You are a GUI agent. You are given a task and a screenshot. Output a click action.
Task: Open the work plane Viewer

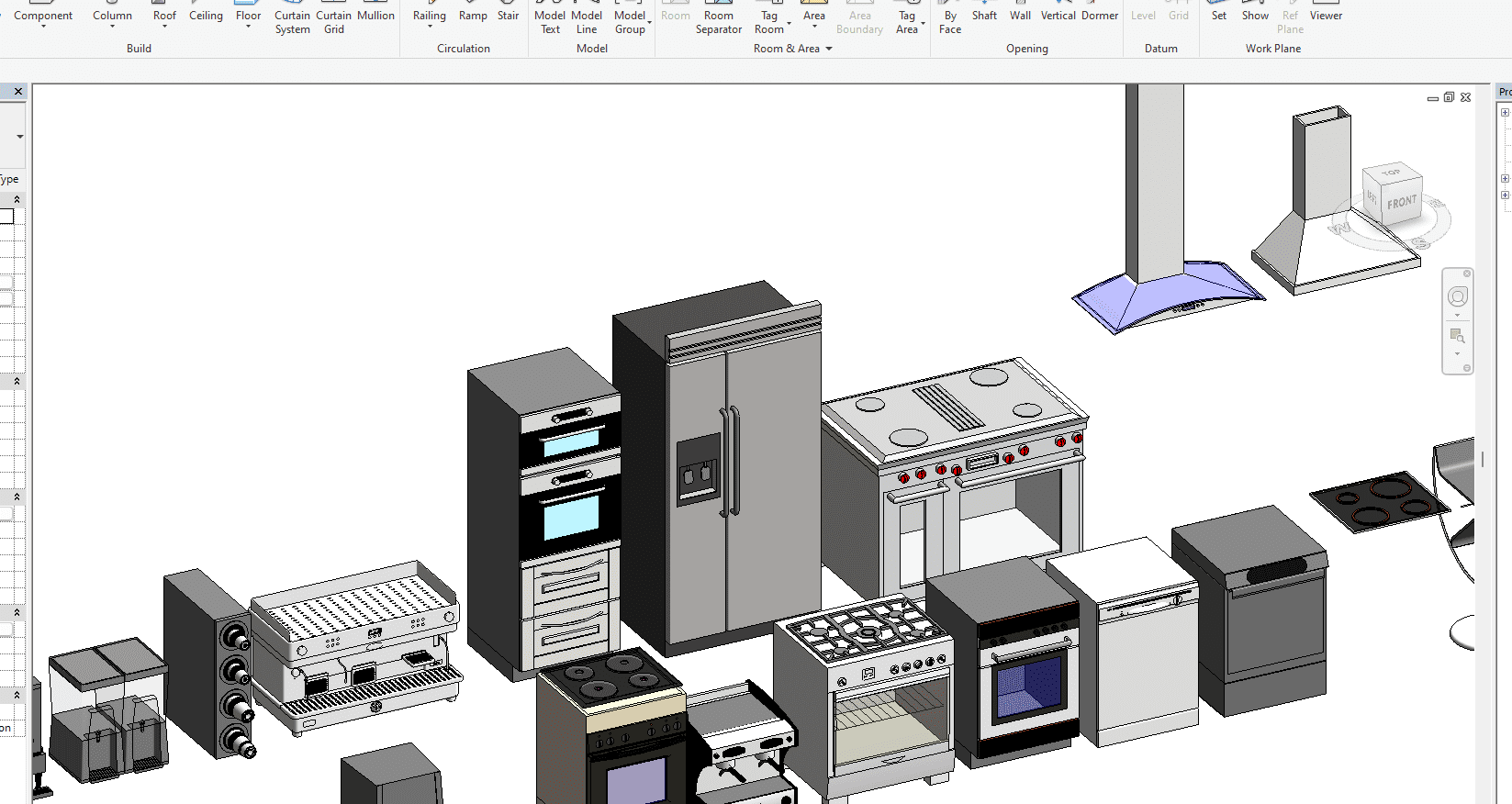[1326, 15]
